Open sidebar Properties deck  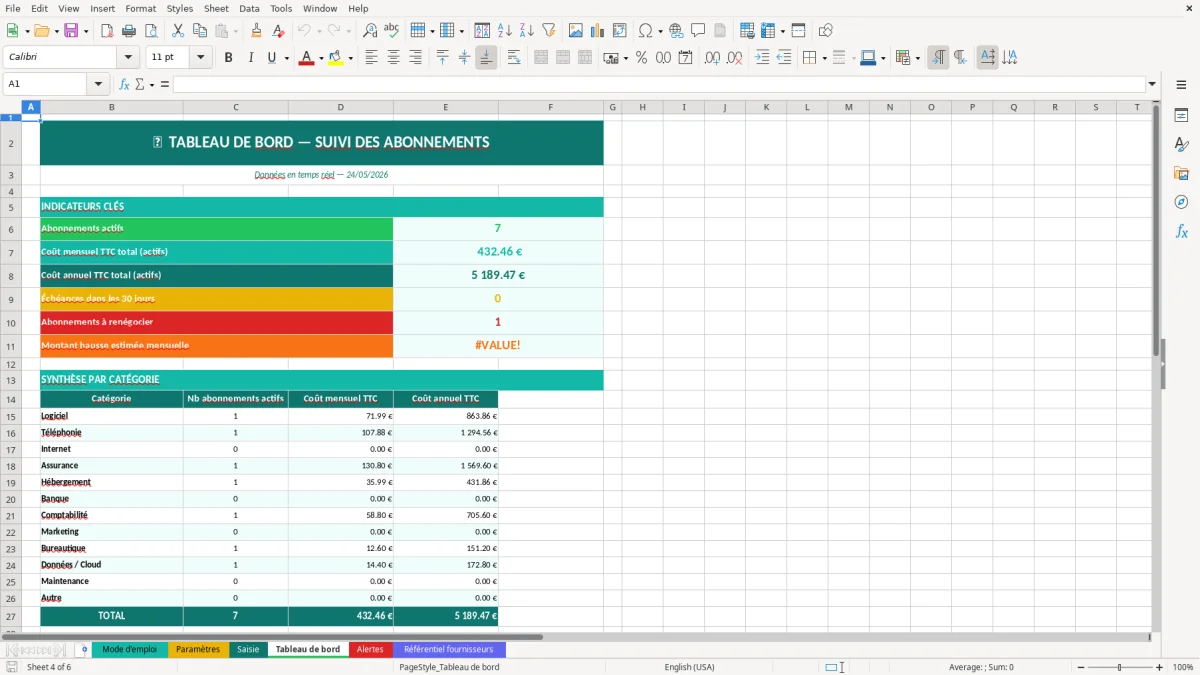point(1181,116)
